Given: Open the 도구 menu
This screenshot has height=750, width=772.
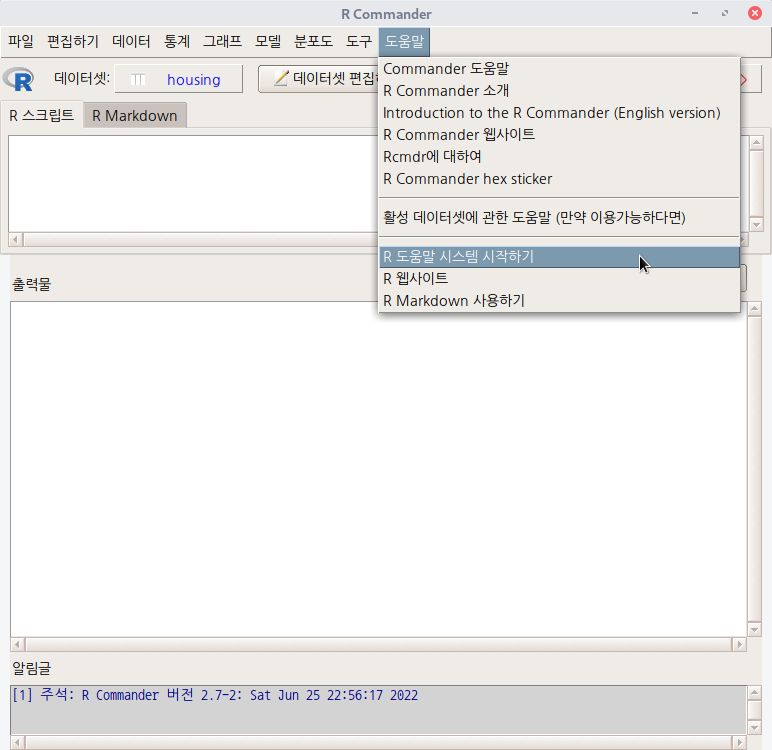Looking at the screenshot, I should 358,41.
